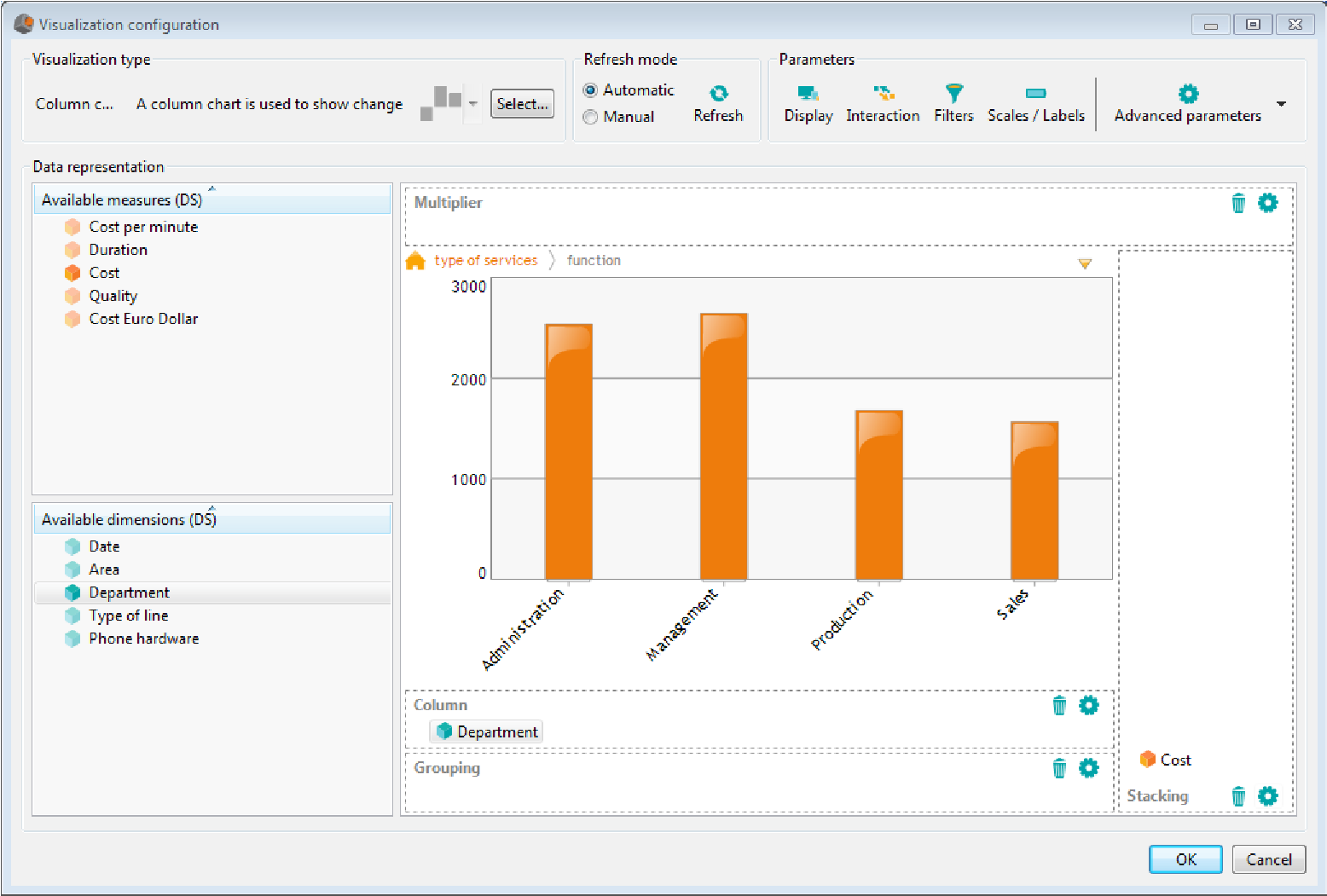Click the column chart description text

point(269,104)
